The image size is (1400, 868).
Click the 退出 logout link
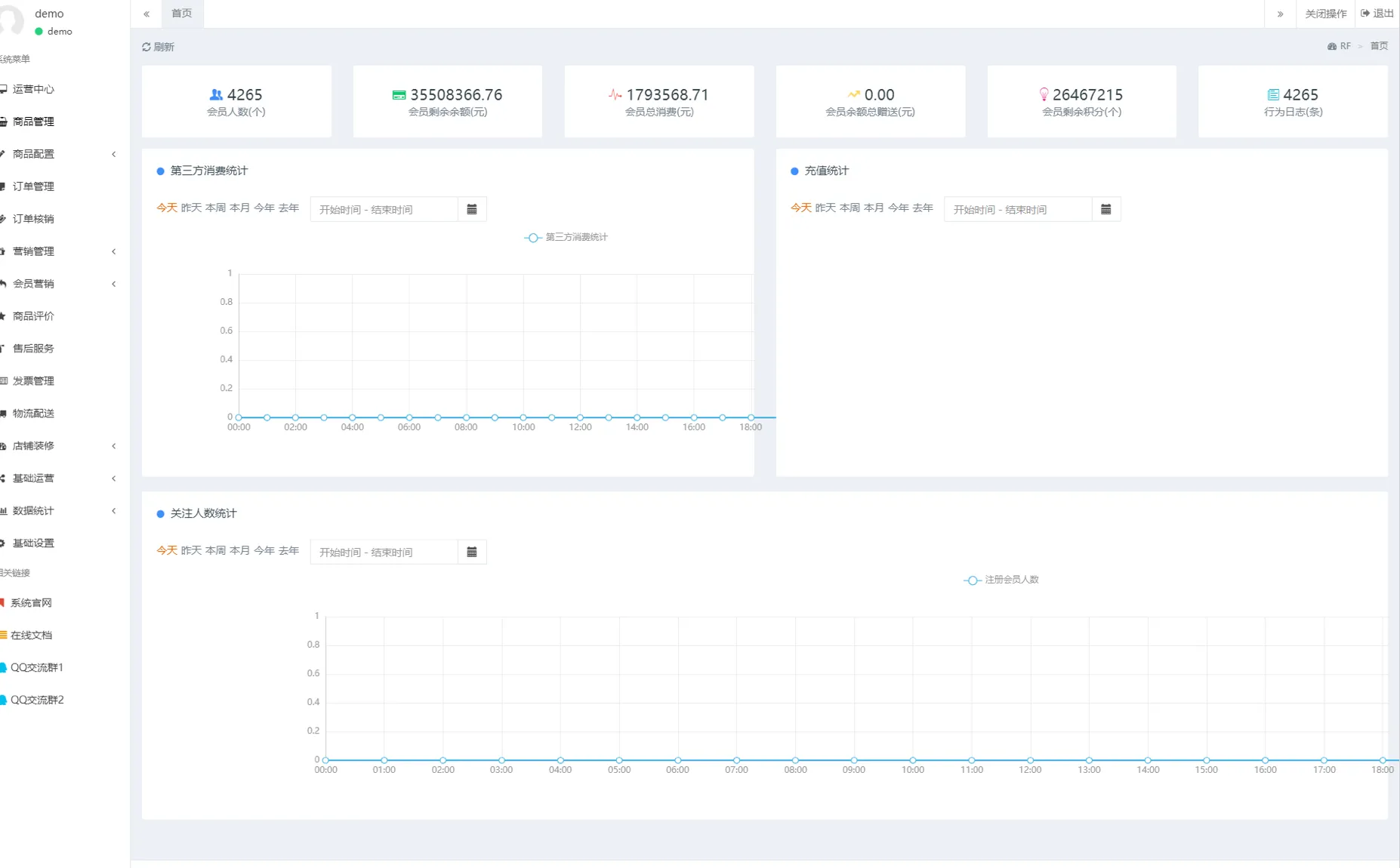click(x=1377, y=14)
